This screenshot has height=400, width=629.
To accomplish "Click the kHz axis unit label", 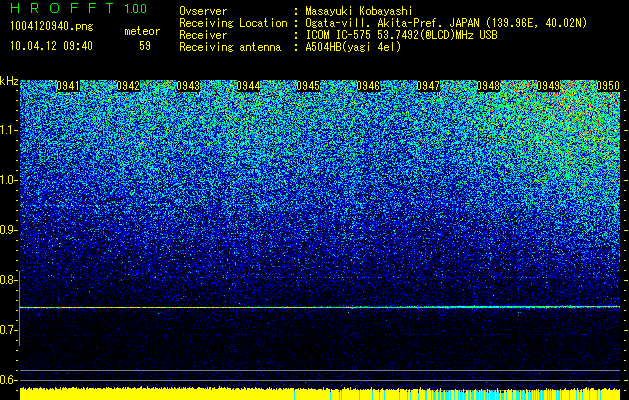I will tap(9, 81).
